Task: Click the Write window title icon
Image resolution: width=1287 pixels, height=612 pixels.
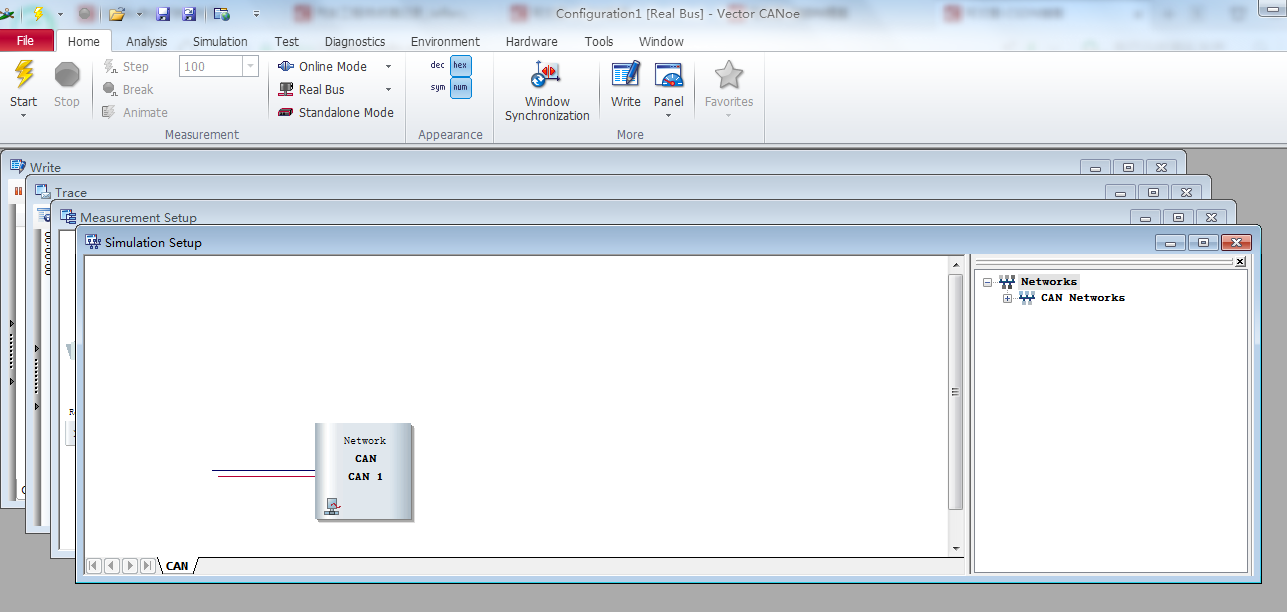Action: click(x=18, y=166)
